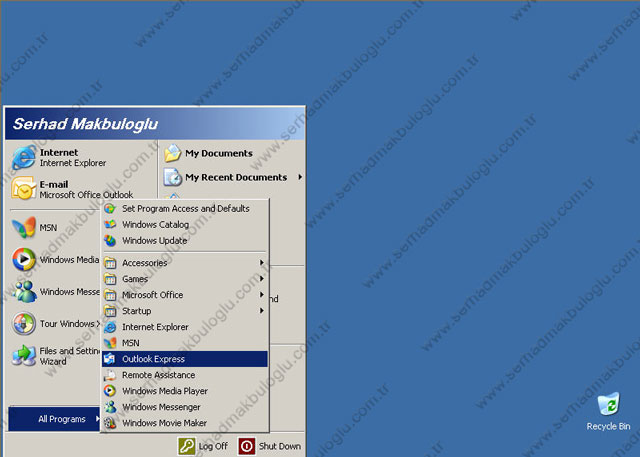
Task: Click the Windows Catalog icon
Action: 110,224
